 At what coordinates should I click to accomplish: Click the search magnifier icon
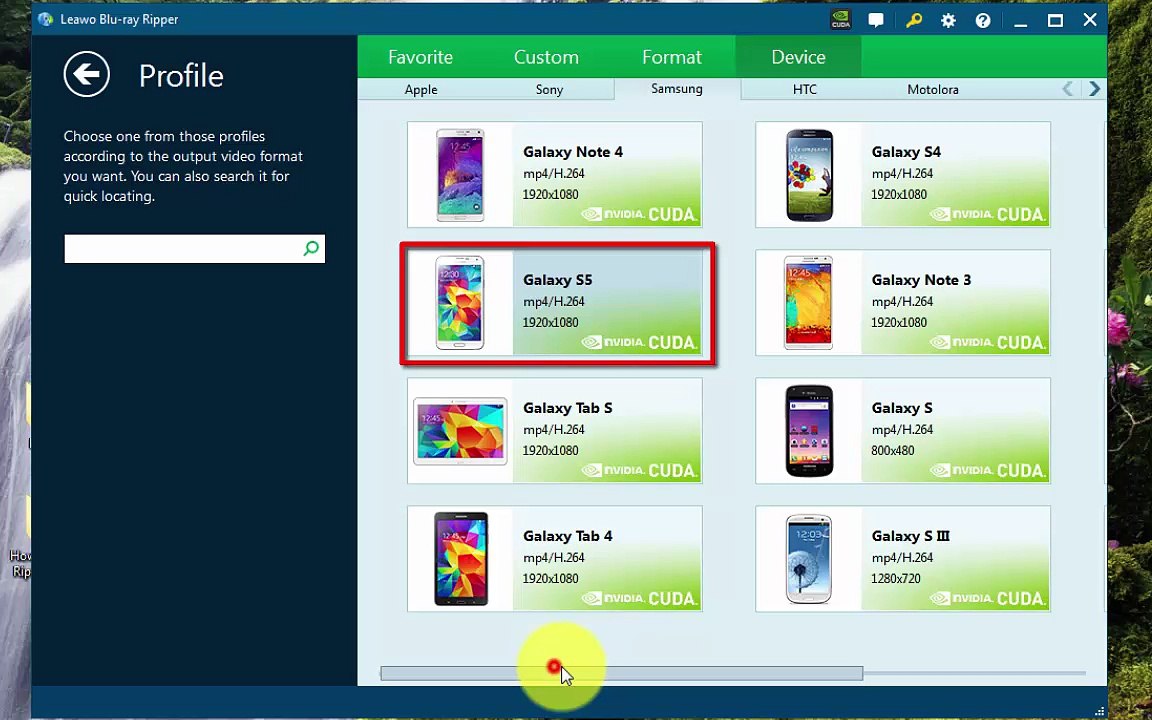pyautogui.click(x=311, y=248)
